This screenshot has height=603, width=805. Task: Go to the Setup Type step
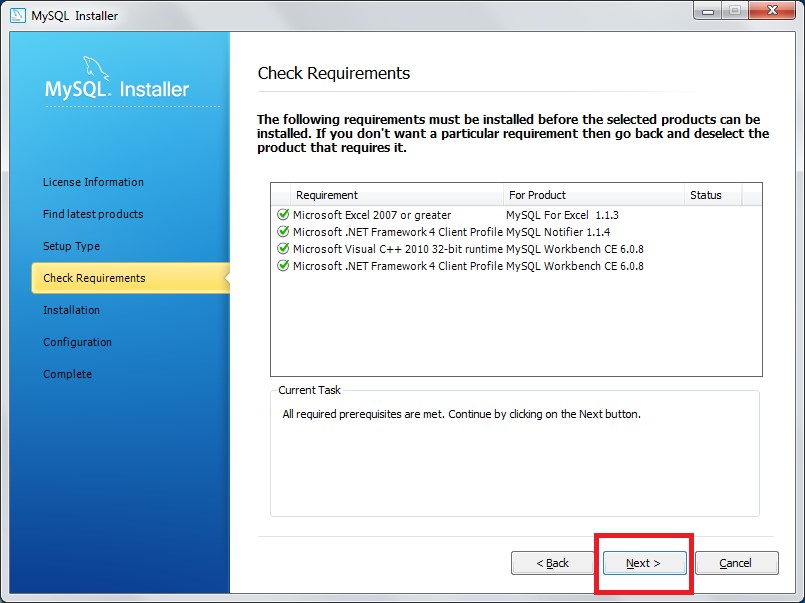coord(71,246)
